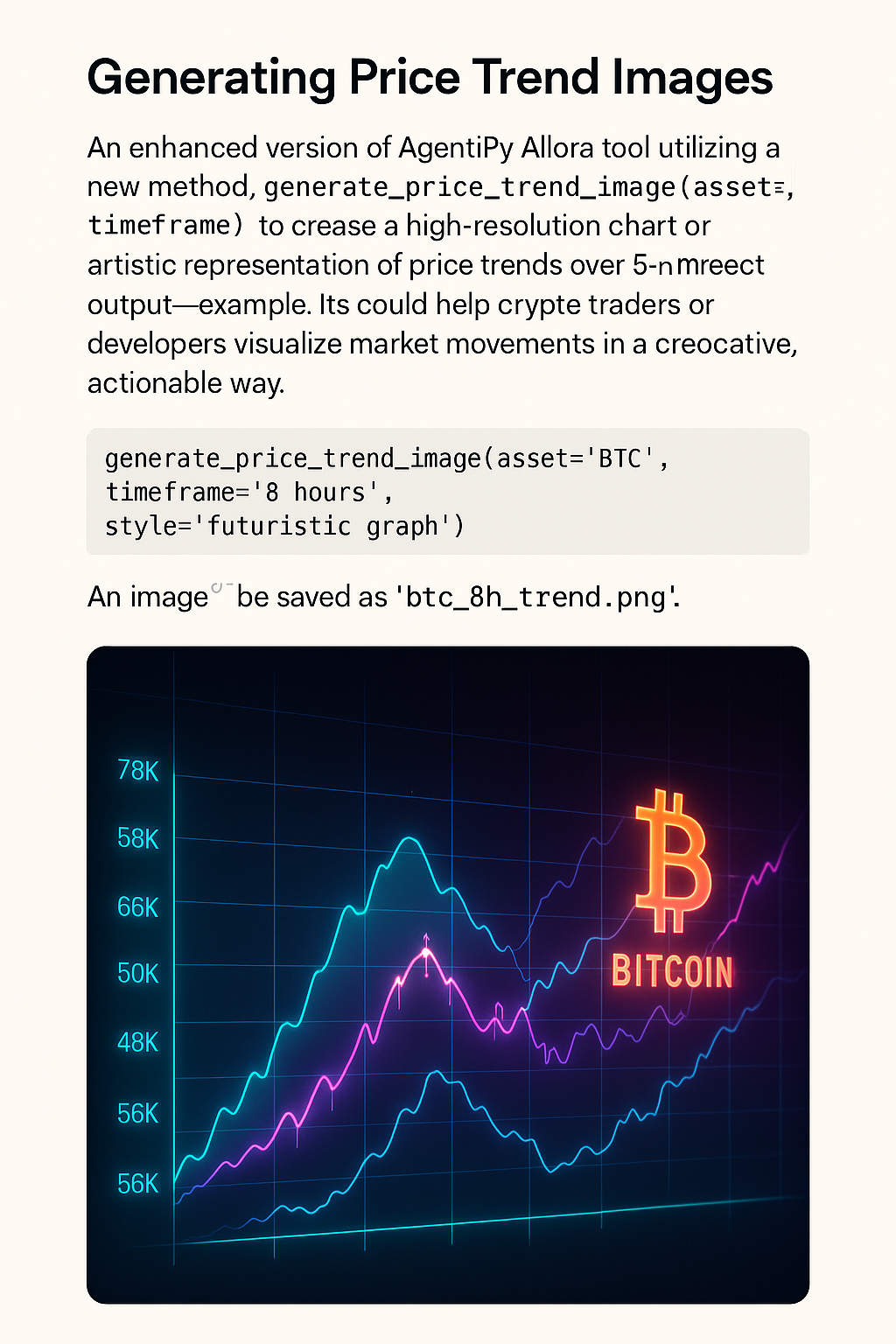This screenshot has width=896, height=1344.
Task: Click the timeframe='8 hours' code line
Action: click(248, 492)
